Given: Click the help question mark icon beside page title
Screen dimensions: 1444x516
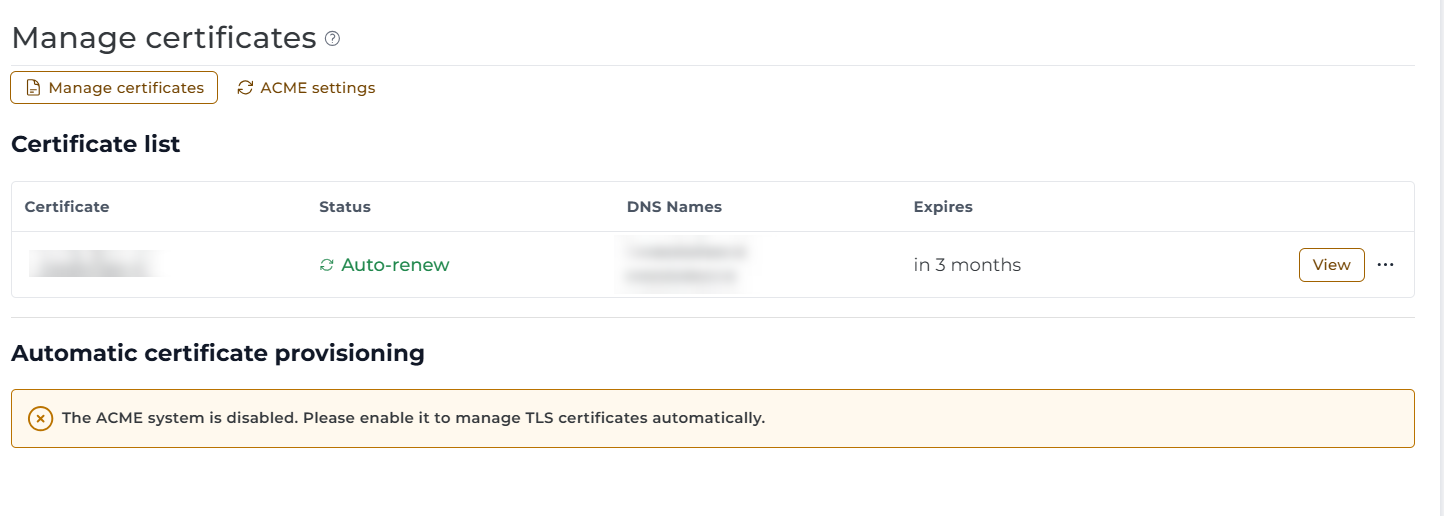Looking at the screenshot, I should (333, 39).
